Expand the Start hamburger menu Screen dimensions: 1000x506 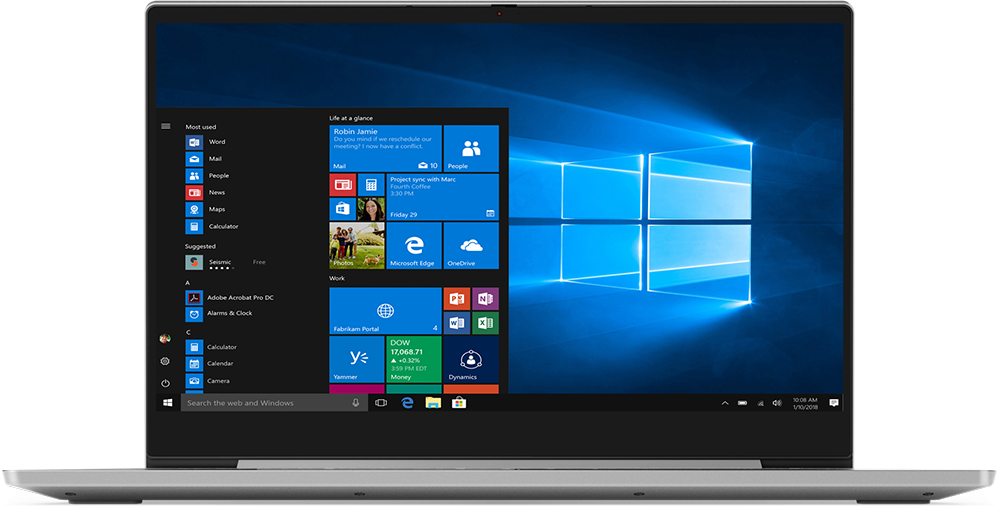coord(166,126)
